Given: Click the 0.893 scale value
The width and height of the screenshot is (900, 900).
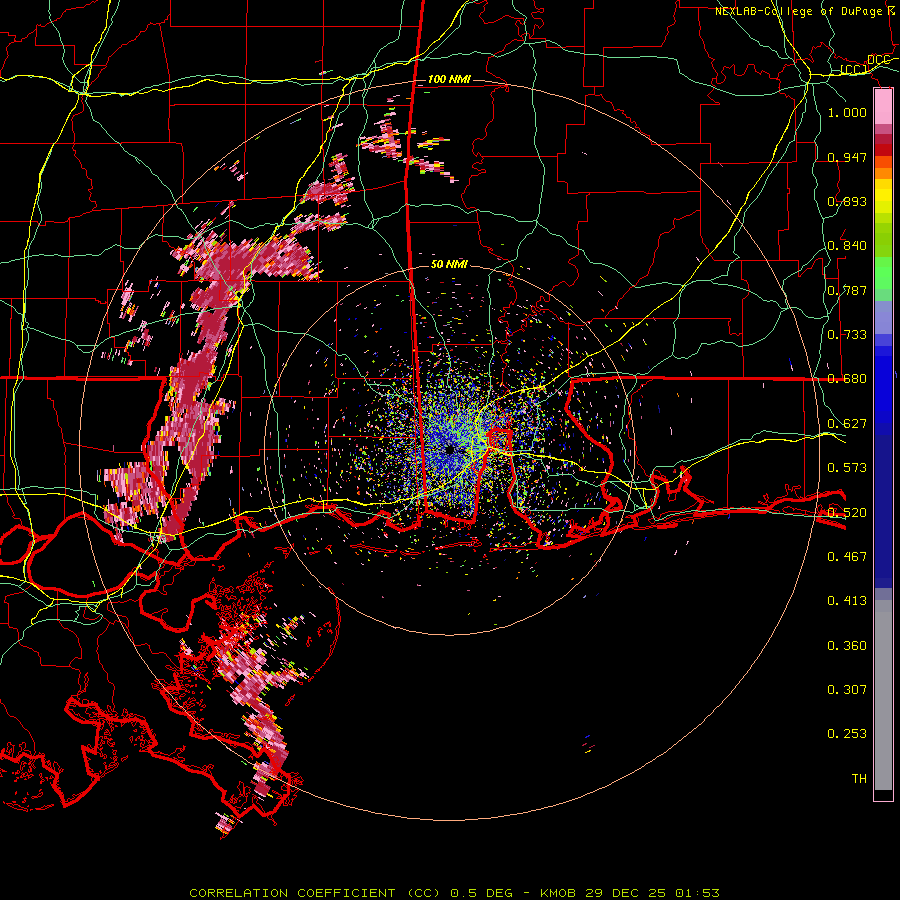Looking at the screenshot, I should tap(847, 201).
